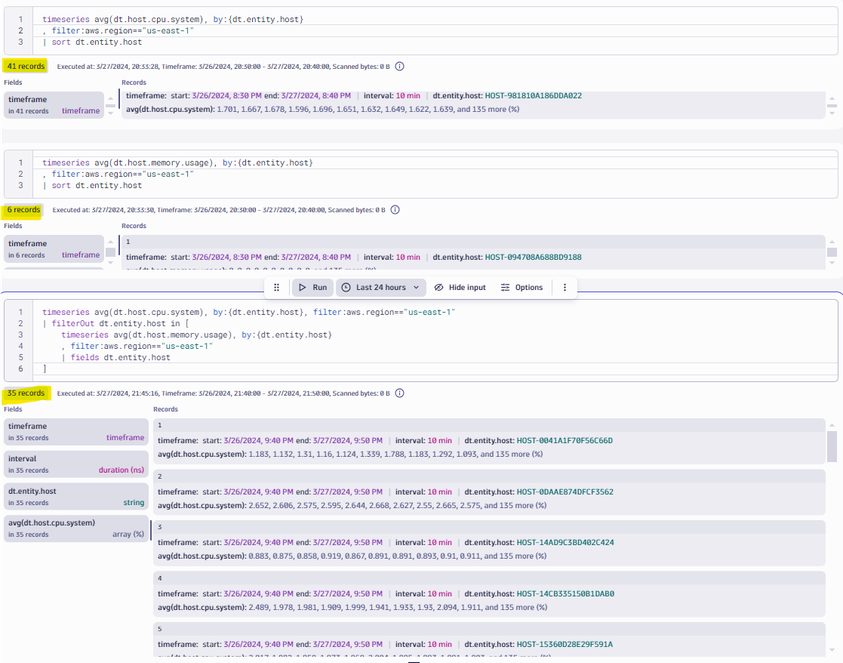Open record HOST-0041A1F70F56C66D
The height and width of the screenshot is (663, 843).
click(x=489, y=446)
